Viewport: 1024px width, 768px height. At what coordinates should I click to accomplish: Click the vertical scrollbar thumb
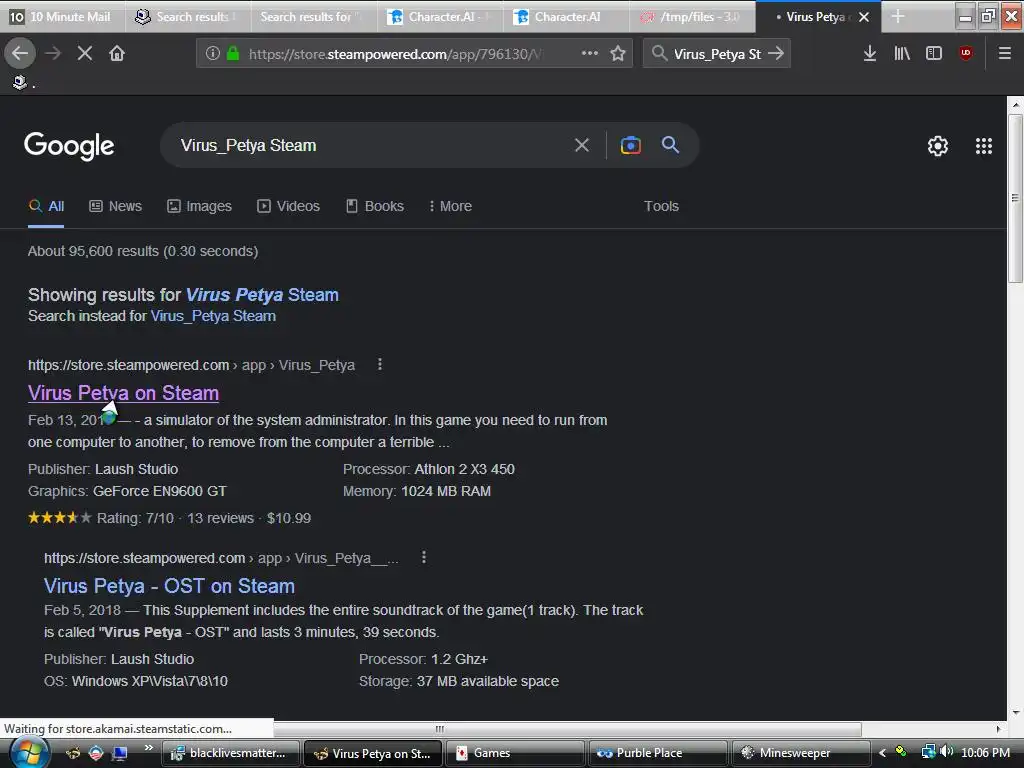(x=1015, y=198)
